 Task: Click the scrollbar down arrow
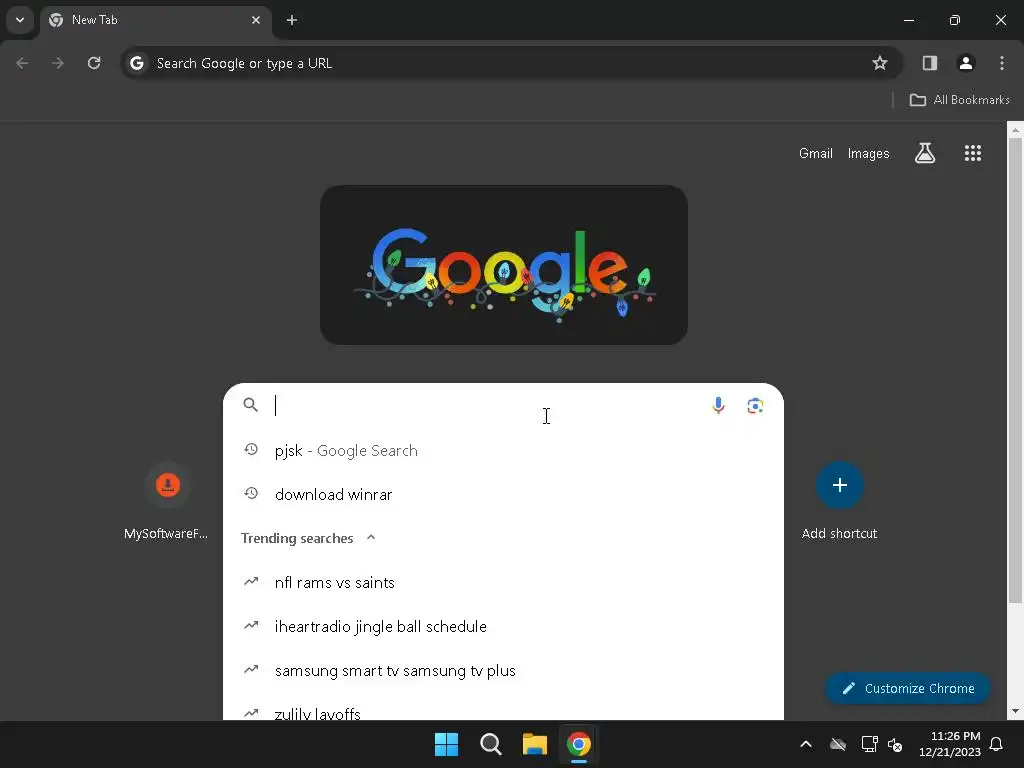pyautogui.click(x=1015, y=711)
